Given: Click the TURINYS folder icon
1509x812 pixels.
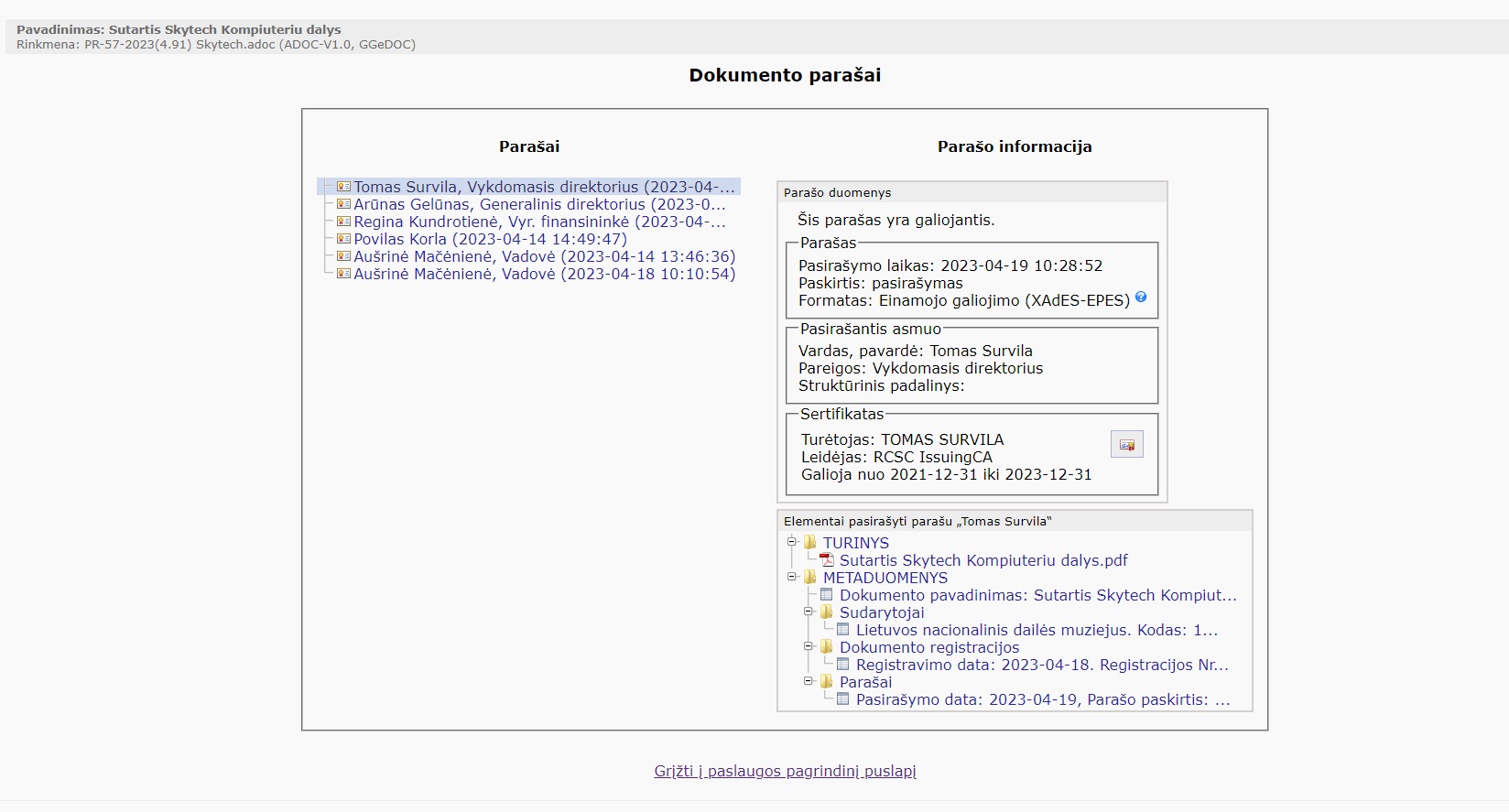Looking at the screenshot, I should [x=810, y=543].
